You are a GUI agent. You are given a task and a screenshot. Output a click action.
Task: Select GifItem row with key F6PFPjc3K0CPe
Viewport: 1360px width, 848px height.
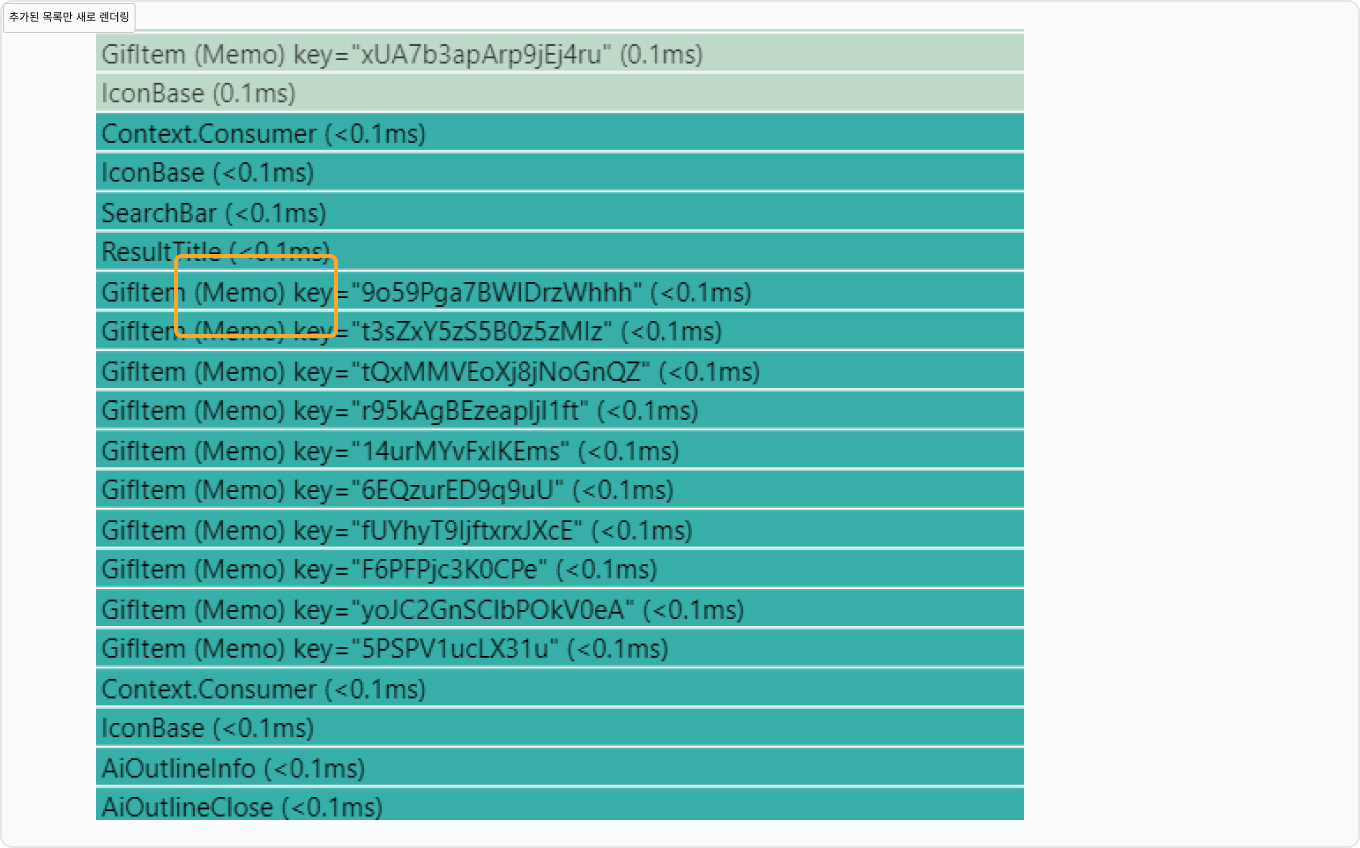(560, 569)
